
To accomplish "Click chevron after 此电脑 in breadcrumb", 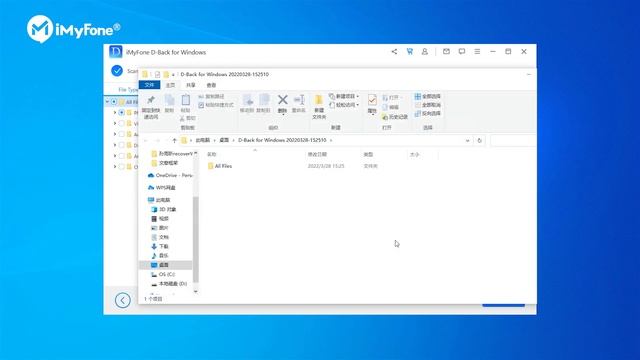I will pyautogui.click(x=214, y=140).
